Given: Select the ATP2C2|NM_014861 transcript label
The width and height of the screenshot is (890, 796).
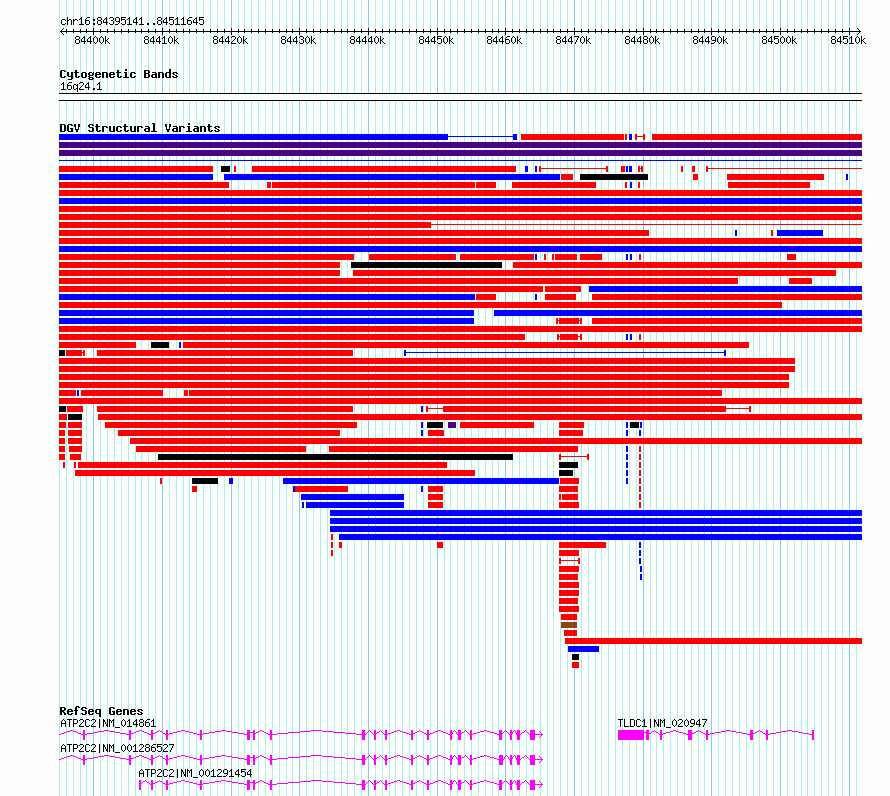Looking at the screenshot, I should [x=108, y=723].
